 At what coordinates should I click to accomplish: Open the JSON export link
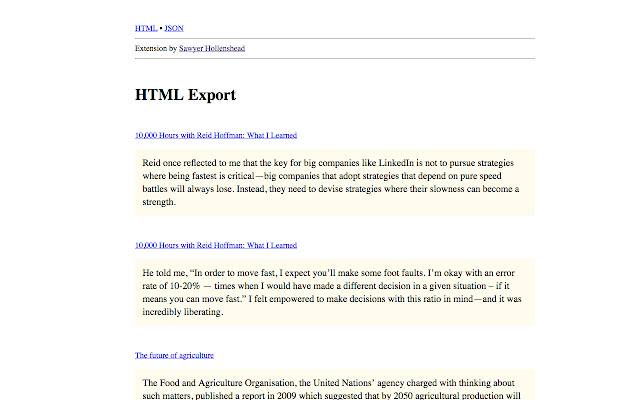[174, 28]
